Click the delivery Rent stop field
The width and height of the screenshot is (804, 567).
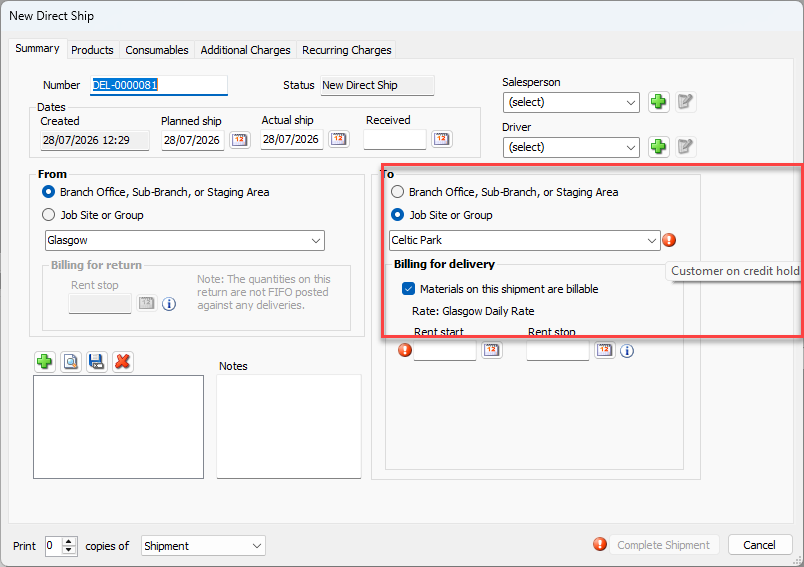pyautogui.click(x=557, y=351)
